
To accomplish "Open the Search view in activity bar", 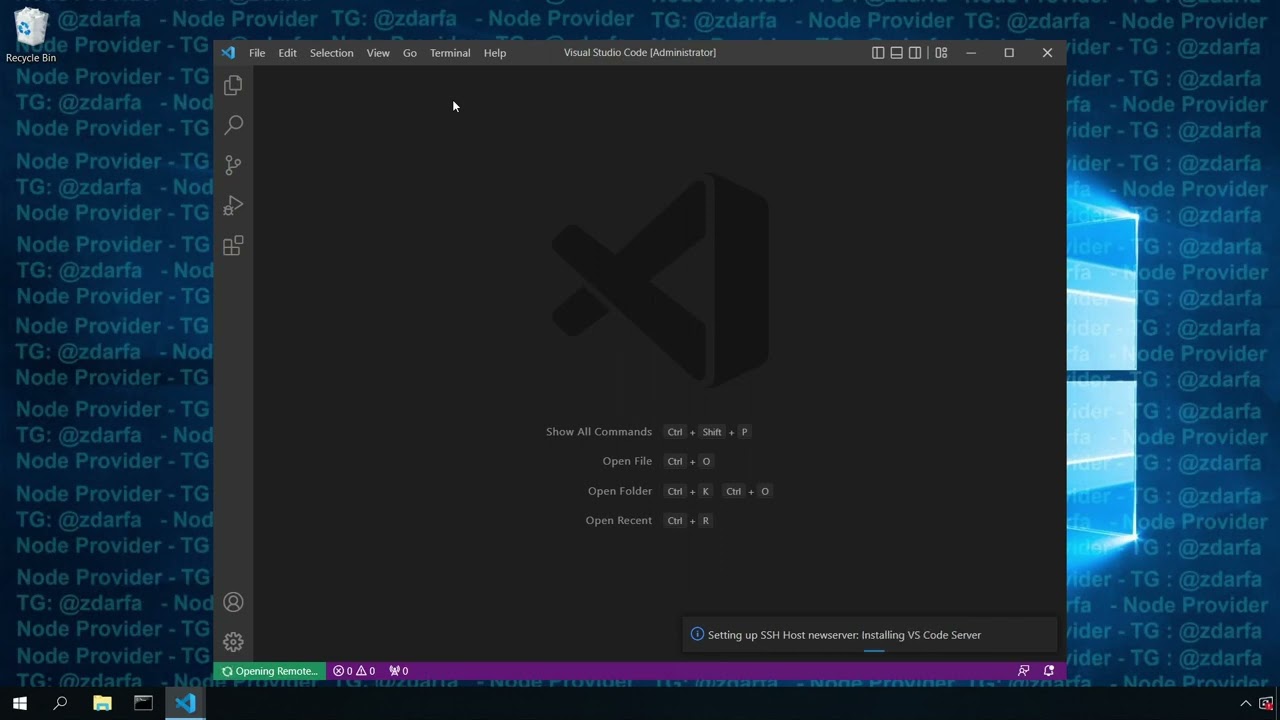I will 233,125.
